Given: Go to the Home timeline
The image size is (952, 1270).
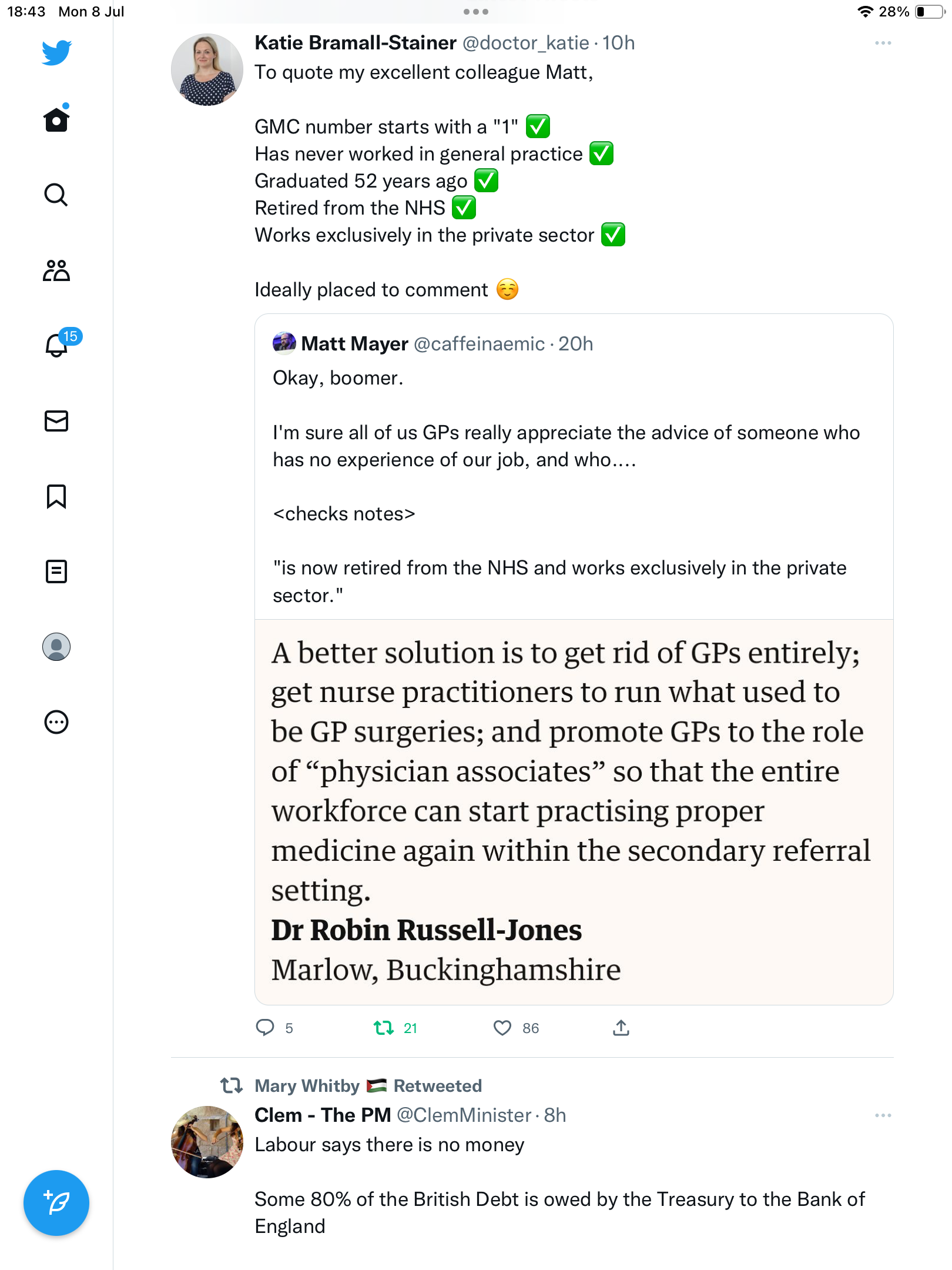Looking at the screenshot, I should 56,119.
